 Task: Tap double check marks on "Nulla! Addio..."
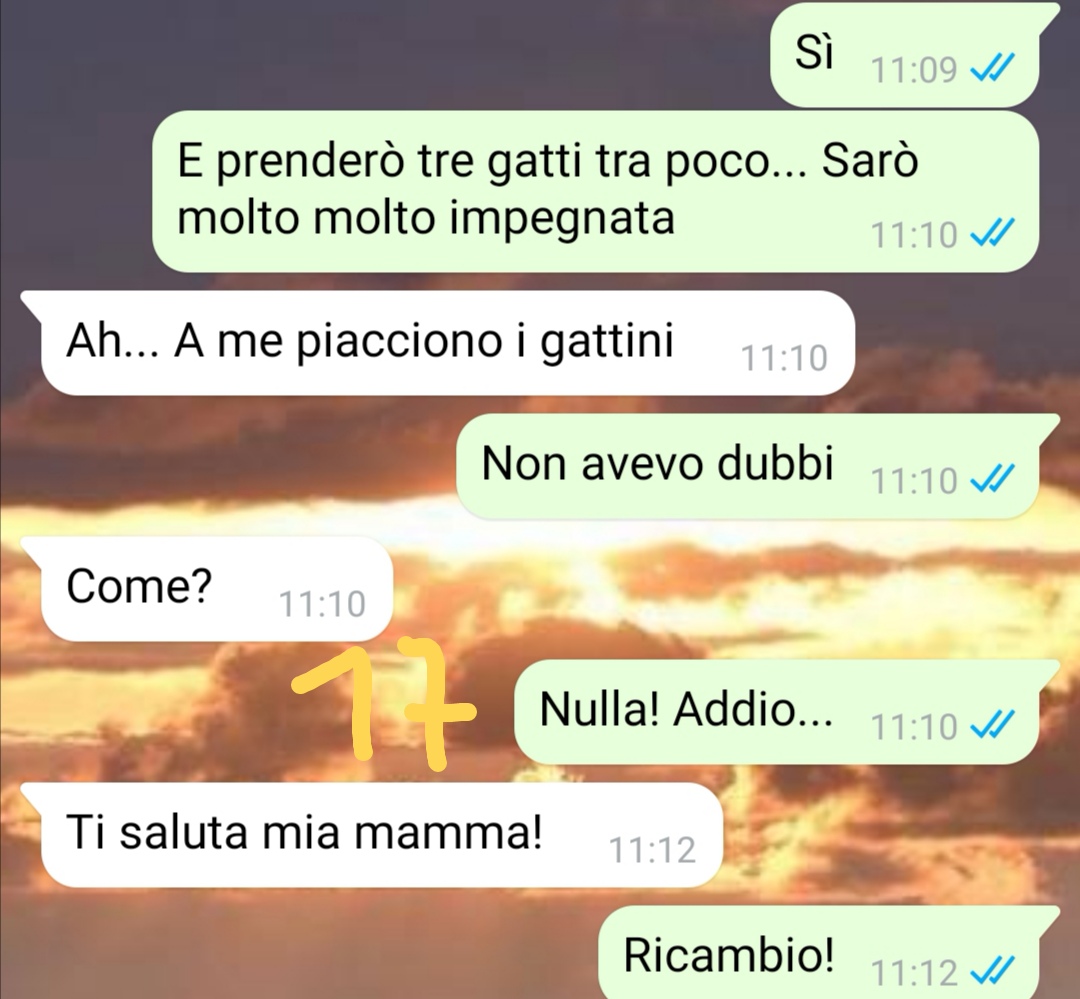click(x=992, y=725)
